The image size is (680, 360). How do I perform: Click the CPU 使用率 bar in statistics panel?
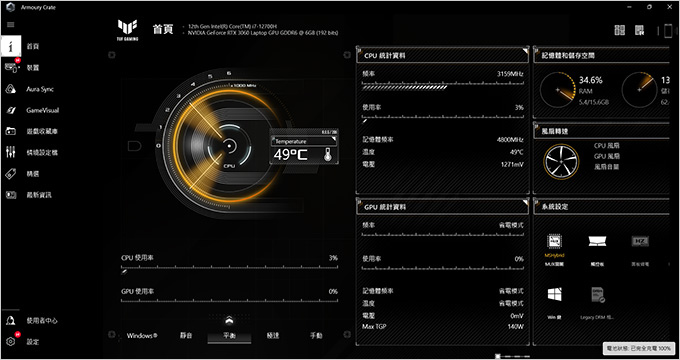pos(443,119)
